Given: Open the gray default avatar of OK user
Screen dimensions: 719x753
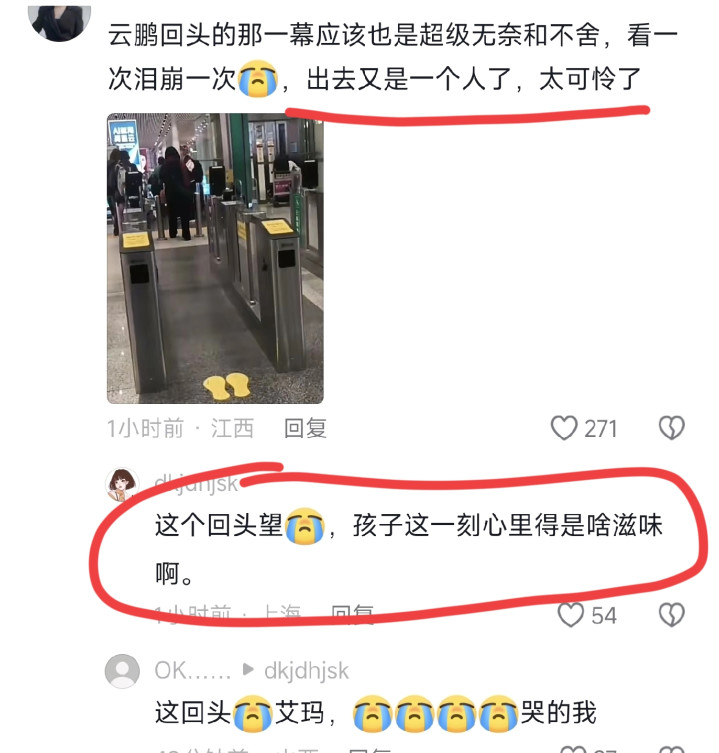Looking at the screenshot, I should (122, 671).
